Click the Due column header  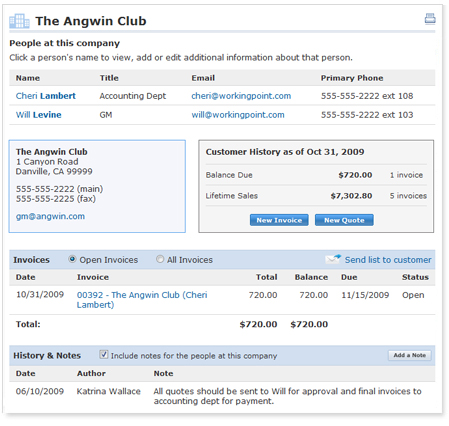tap(349, 277)
